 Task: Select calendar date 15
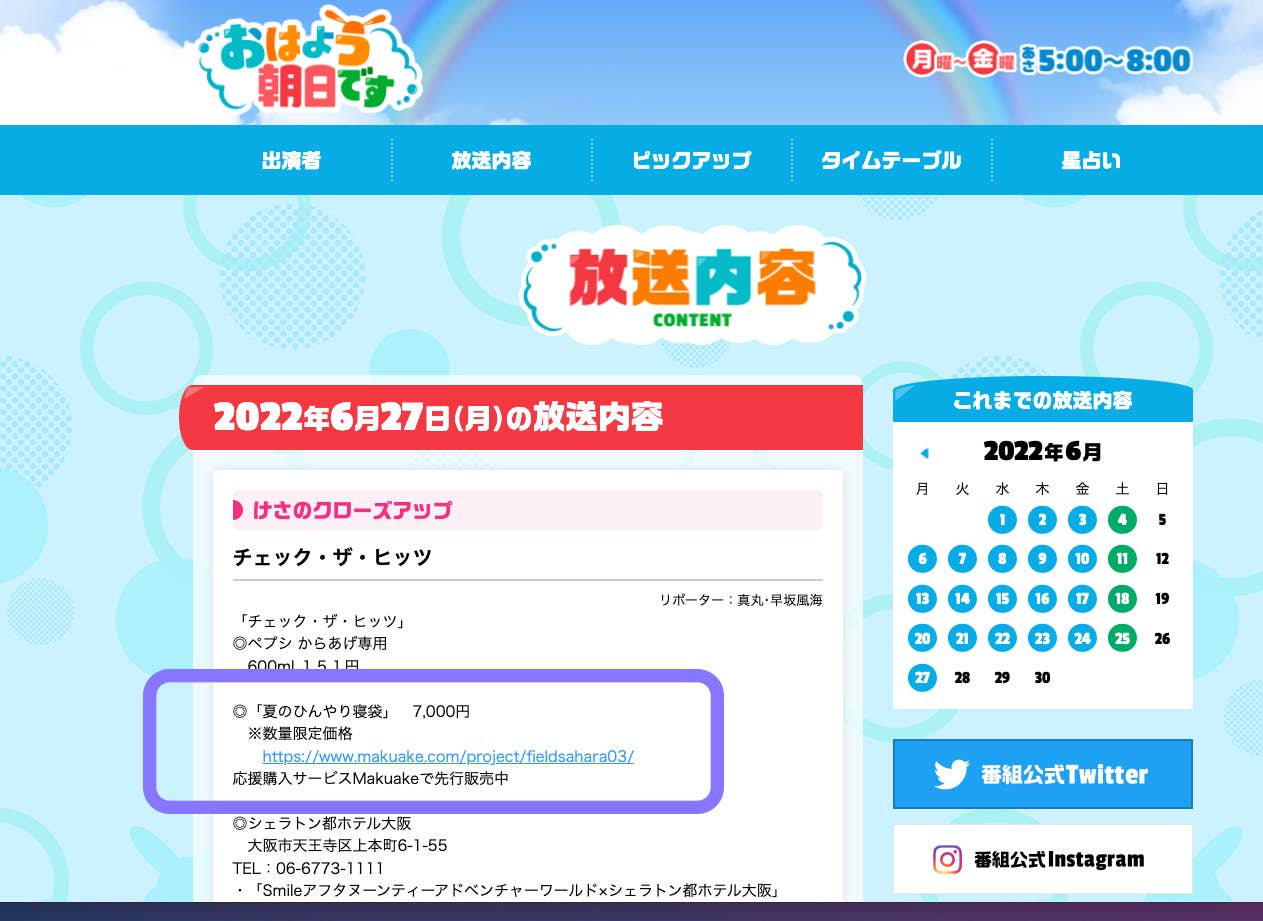1002,598
